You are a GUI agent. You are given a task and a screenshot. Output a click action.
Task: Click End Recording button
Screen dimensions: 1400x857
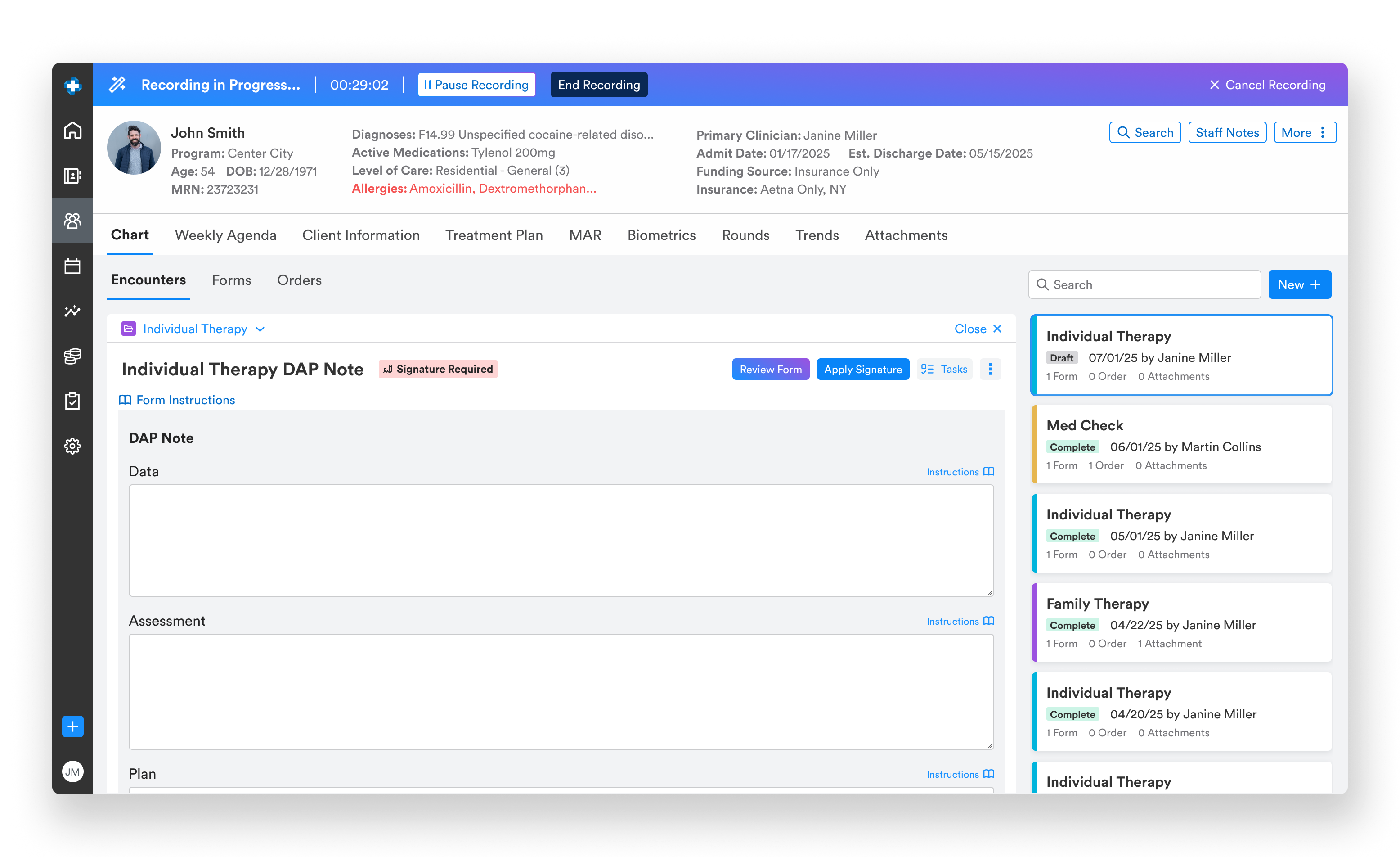599,85
